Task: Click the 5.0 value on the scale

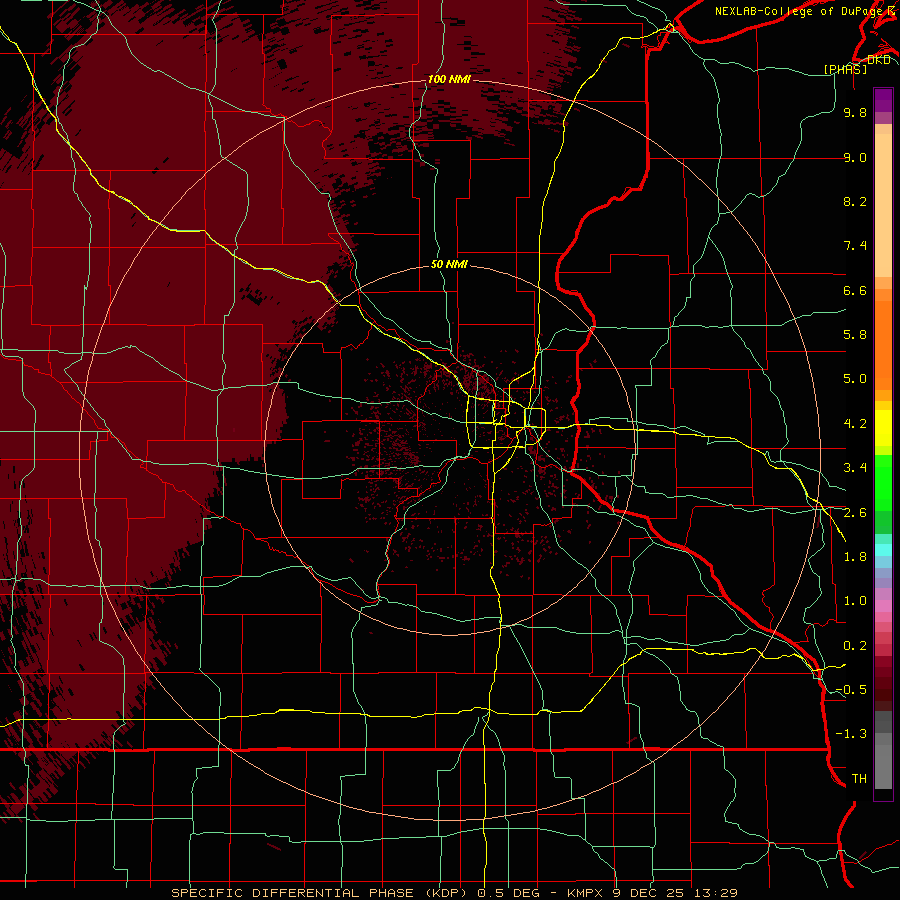Action: 855,379
